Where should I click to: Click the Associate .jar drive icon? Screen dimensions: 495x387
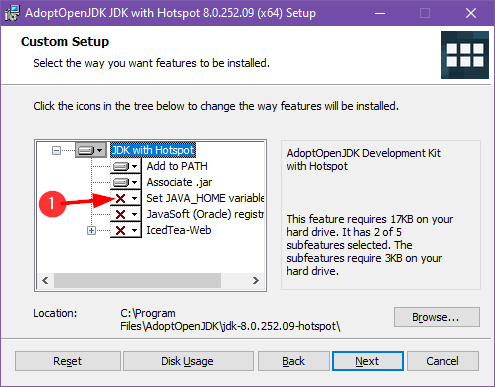(121, 182)
